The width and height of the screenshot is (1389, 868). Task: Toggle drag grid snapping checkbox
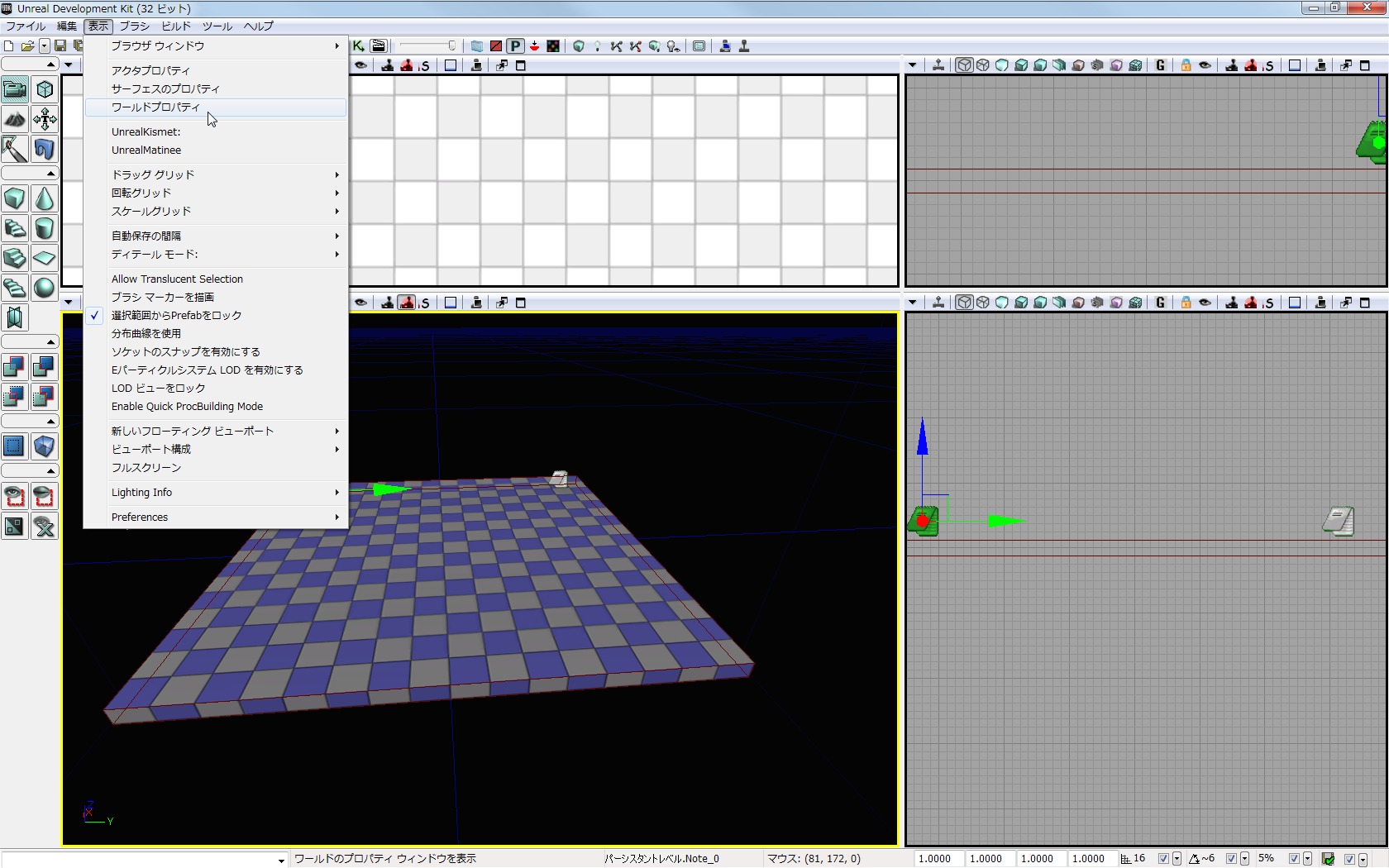(x=1163, y=859)
